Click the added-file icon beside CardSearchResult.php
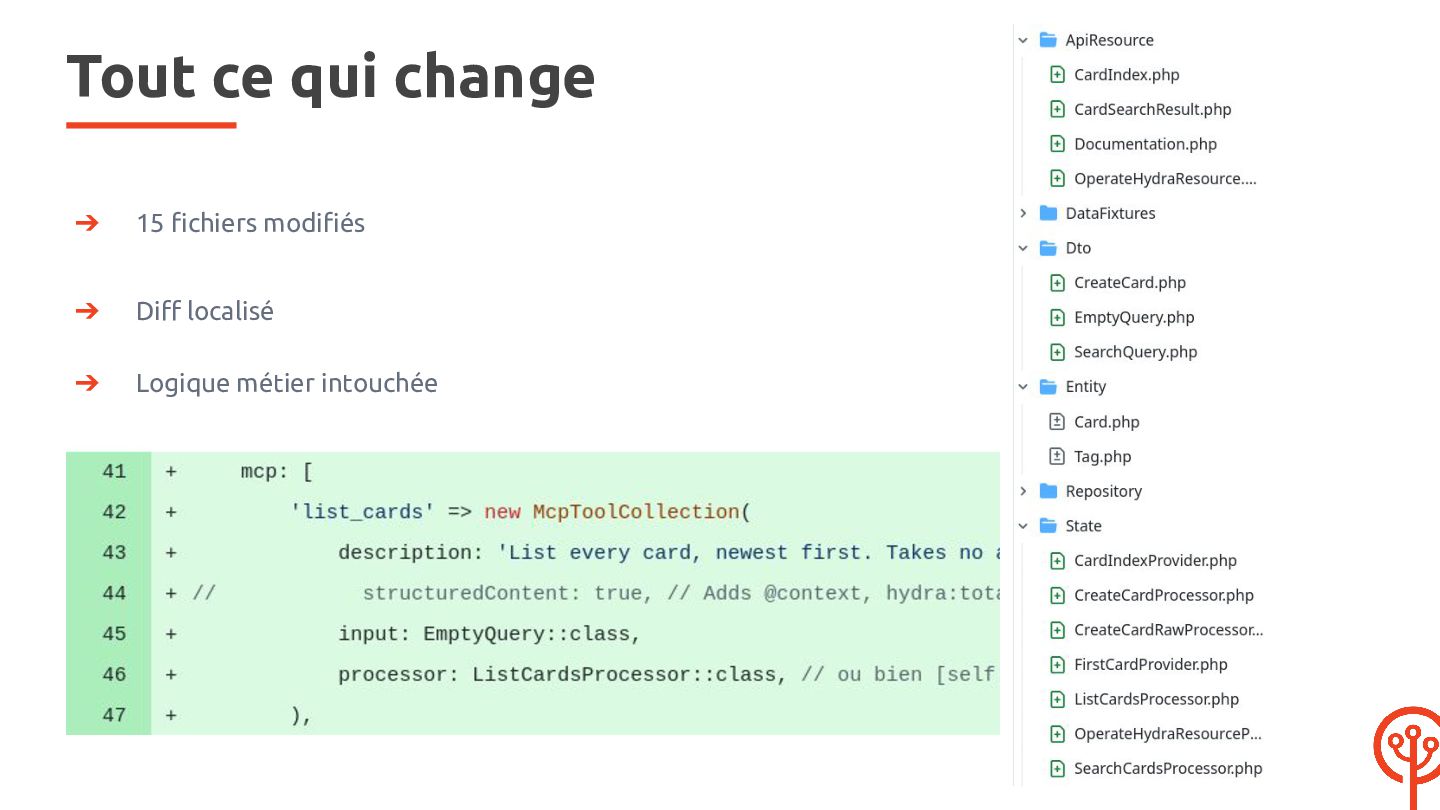Image resolution: width=1440 pixels, height=810 pixels. [1057, 109]
